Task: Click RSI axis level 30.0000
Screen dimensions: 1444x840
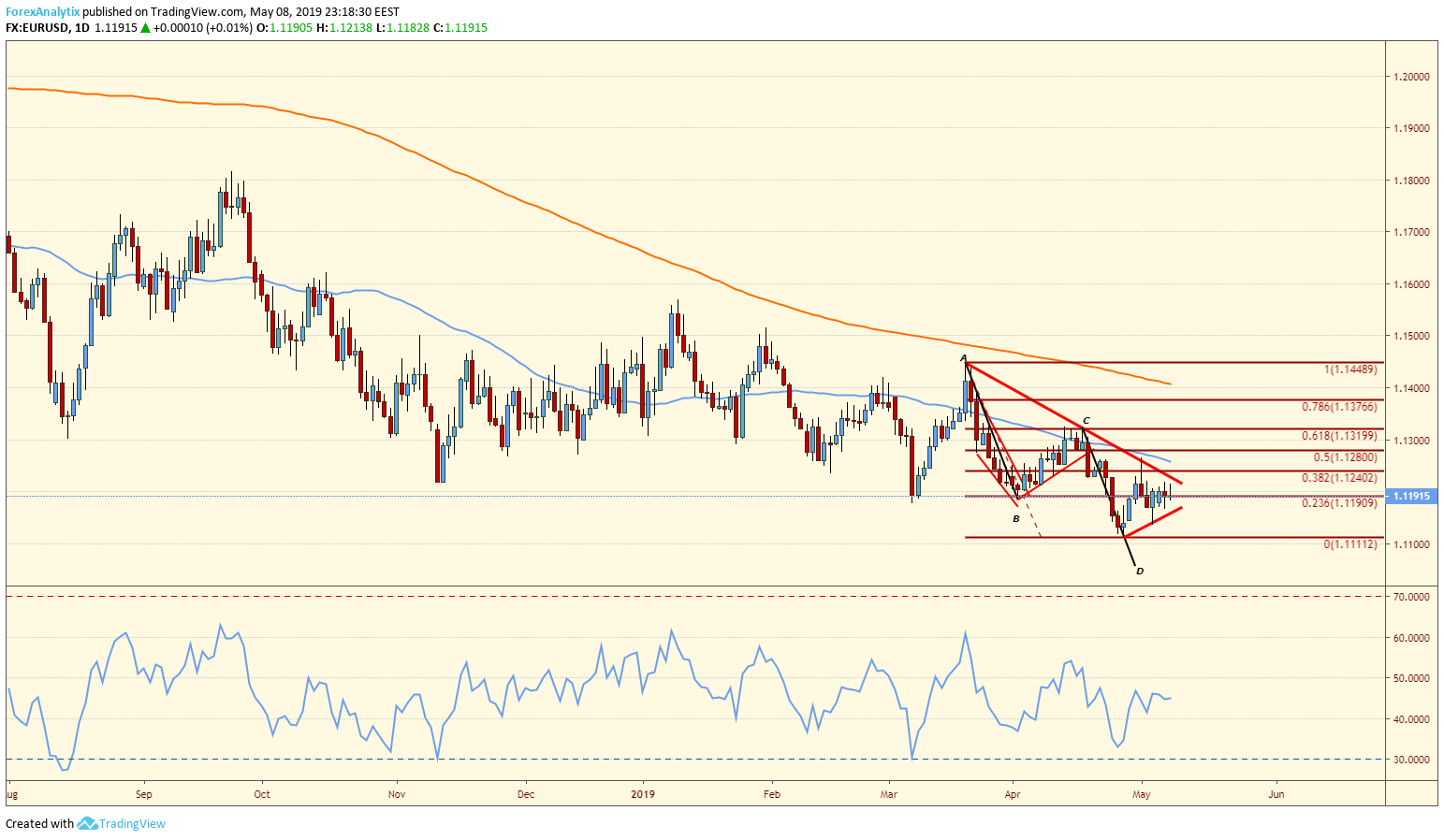Action: [x=1411, y=760]
